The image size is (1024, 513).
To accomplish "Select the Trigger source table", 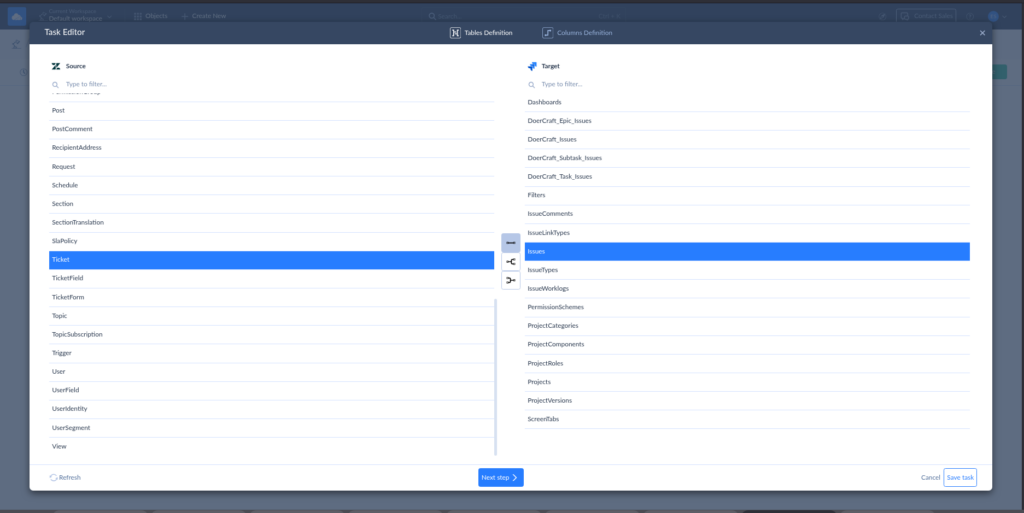I will click(x=272, y=353).
